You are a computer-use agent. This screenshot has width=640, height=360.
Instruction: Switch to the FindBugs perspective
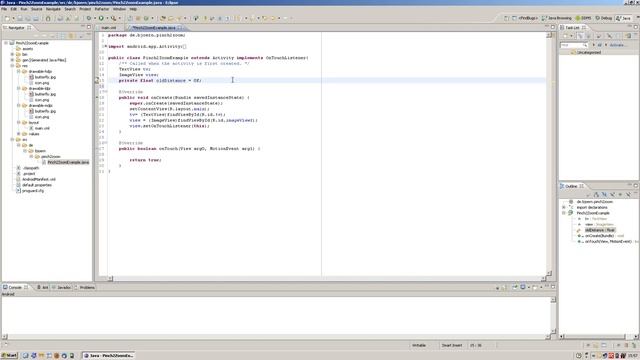click(526, 18)
